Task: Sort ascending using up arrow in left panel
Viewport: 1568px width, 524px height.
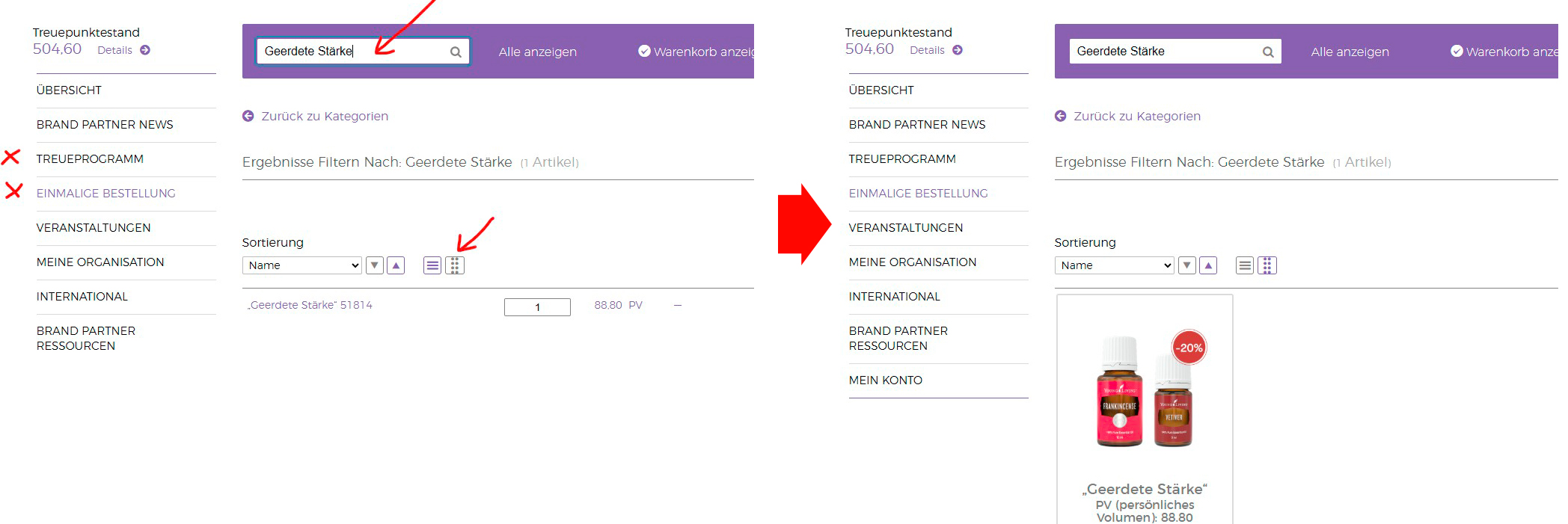Action: (396, 265)
